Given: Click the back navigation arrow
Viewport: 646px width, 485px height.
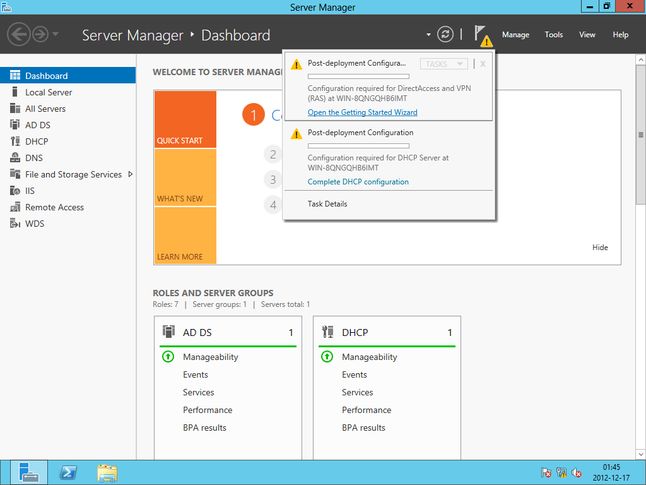Looking at the screenshot, I should [x=19, y=34].
